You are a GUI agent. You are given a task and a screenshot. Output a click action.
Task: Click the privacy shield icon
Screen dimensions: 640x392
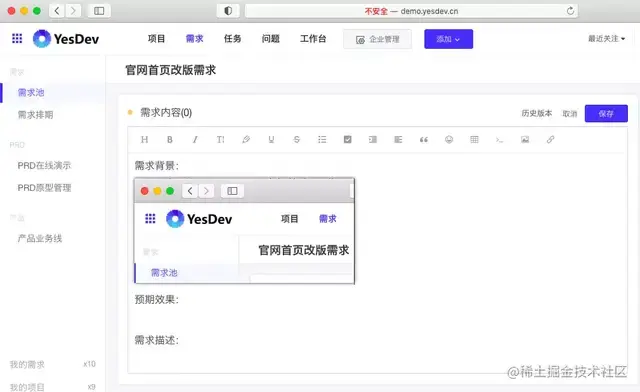click(228, 11)
